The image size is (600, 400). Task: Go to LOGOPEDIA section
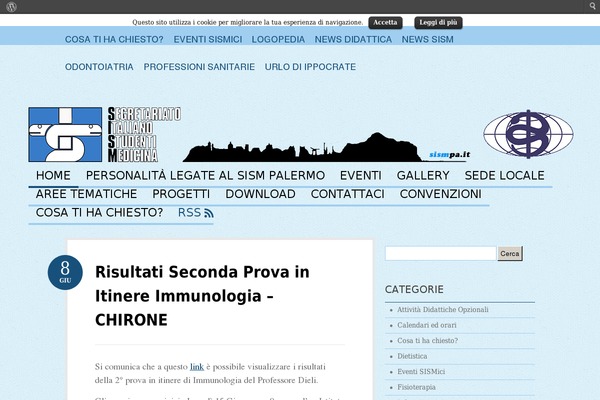tap(278, 39)
